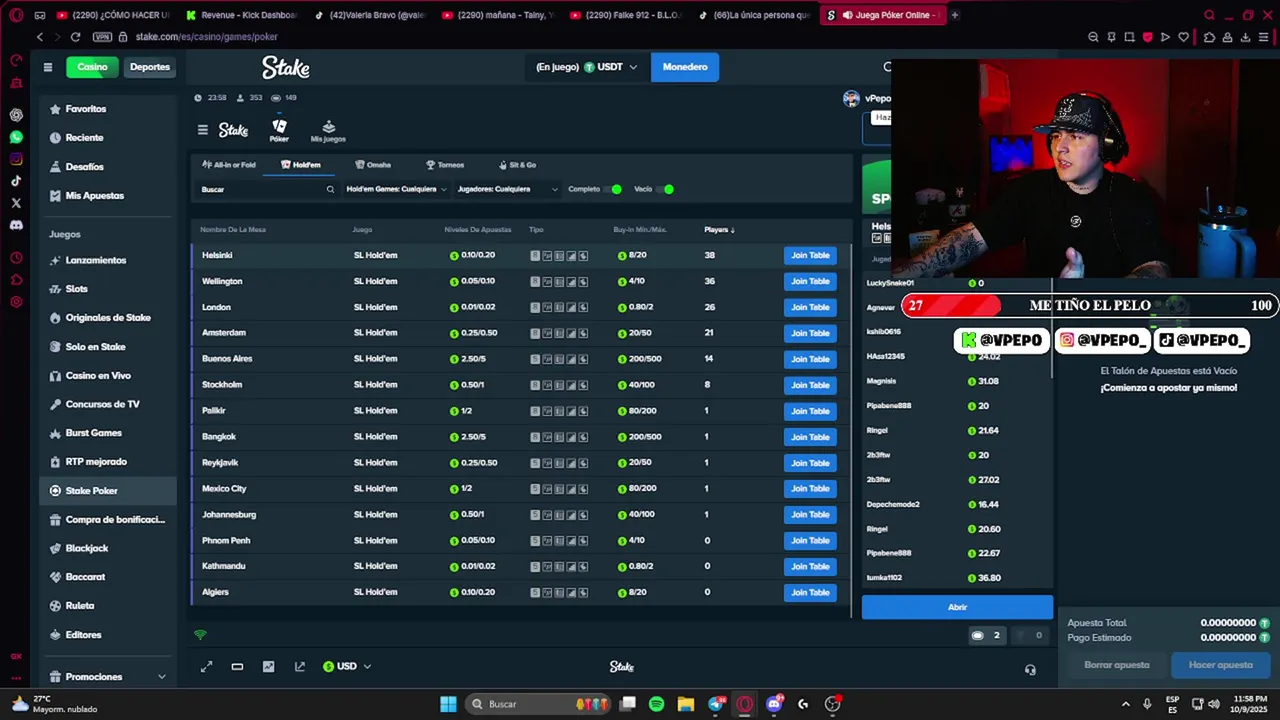This screenshot has height=720, width=1280.
Task: Click the Deportes button
Action: [x=150, y=67]
